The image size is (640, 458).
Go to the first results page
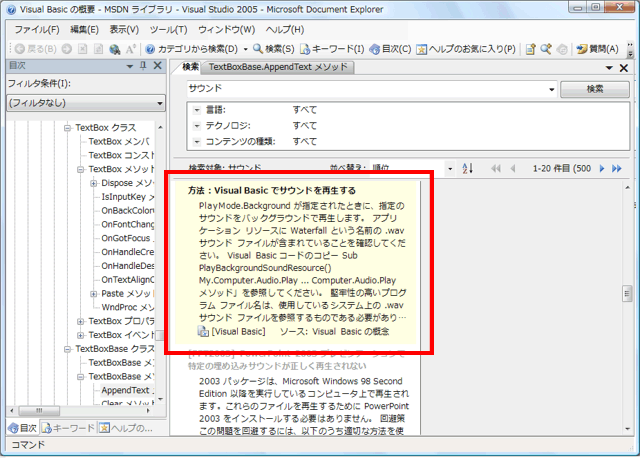496,168
